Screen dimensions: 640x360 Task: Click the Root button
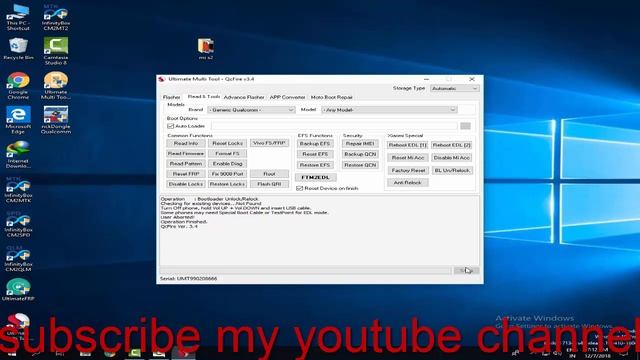click(x=269, y=174)
